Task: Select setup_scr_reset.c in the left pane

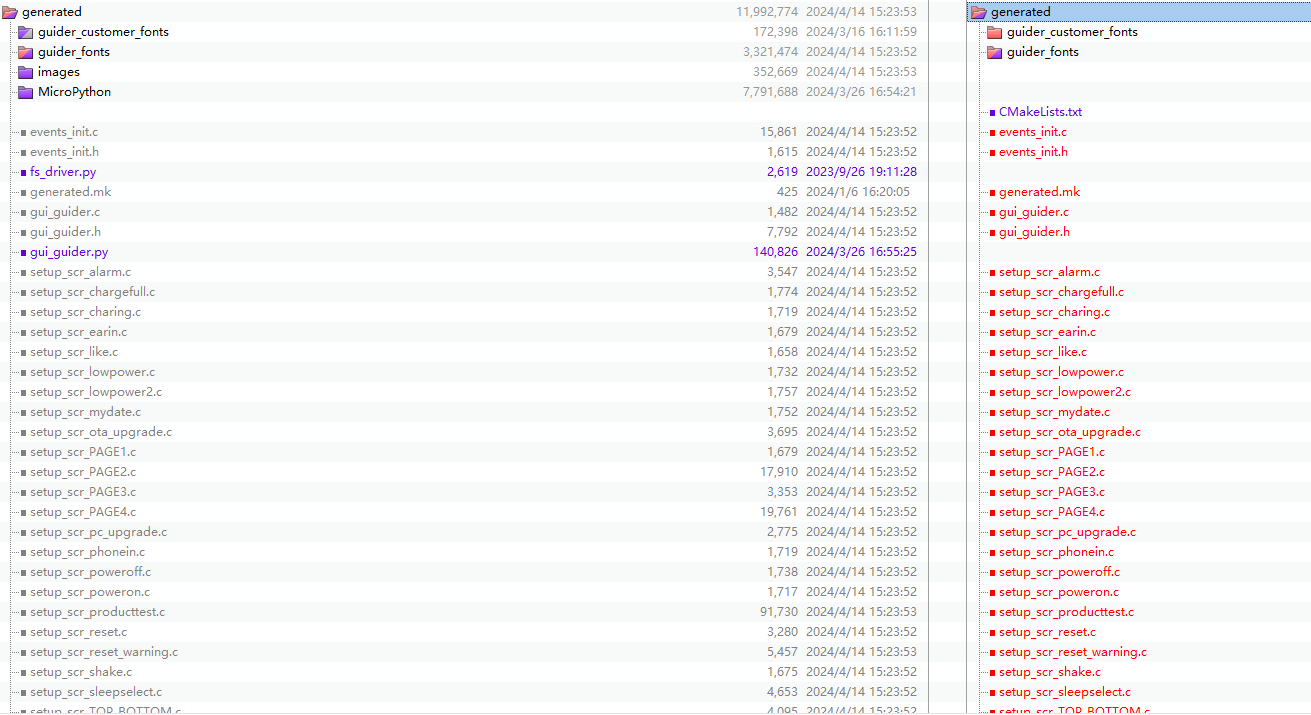Action: click(x=78, y=632)
